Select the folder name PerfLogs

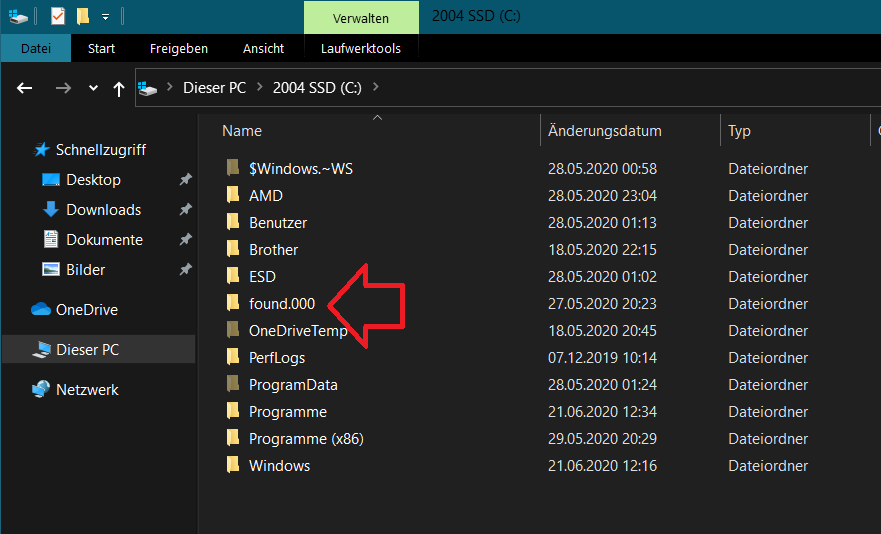point(277,357)
